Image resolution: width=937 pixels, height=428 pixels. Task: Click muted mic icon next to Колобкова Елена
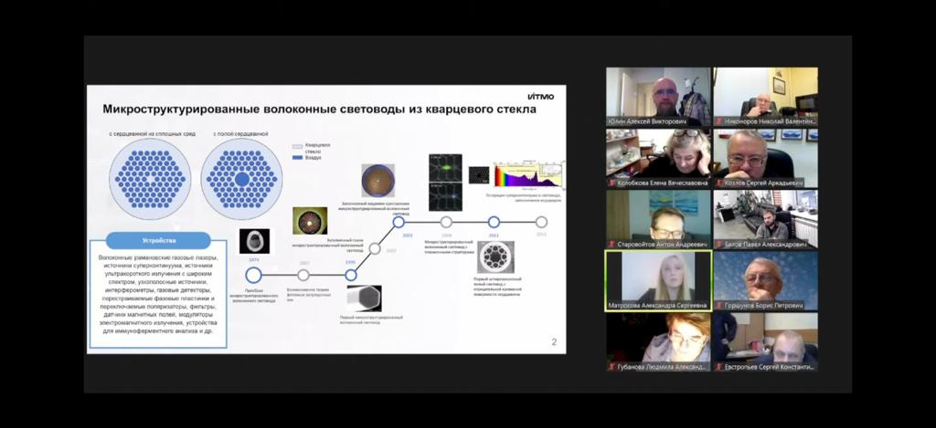point(612,183)
